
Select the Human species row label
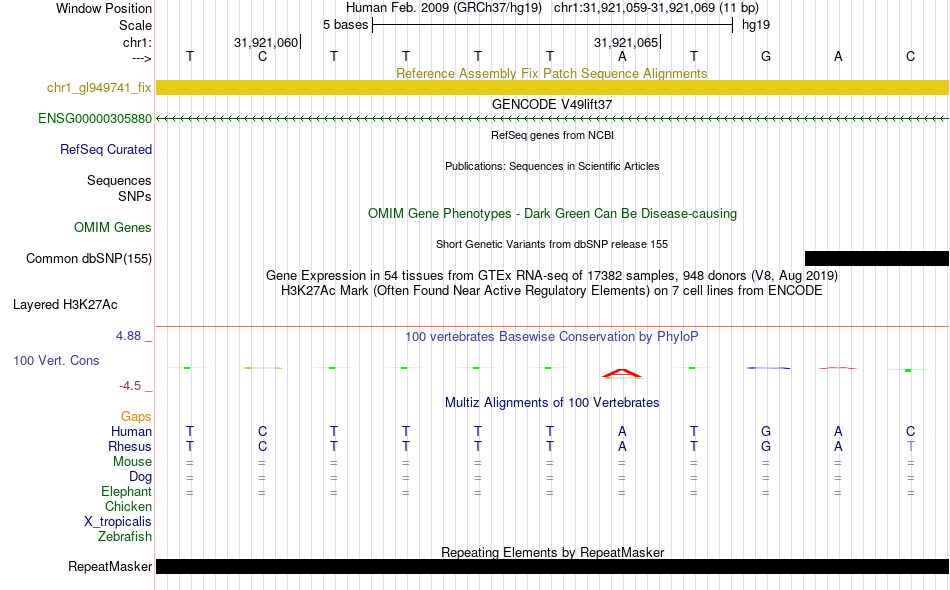pyautogui.click(x=131, y=431)
